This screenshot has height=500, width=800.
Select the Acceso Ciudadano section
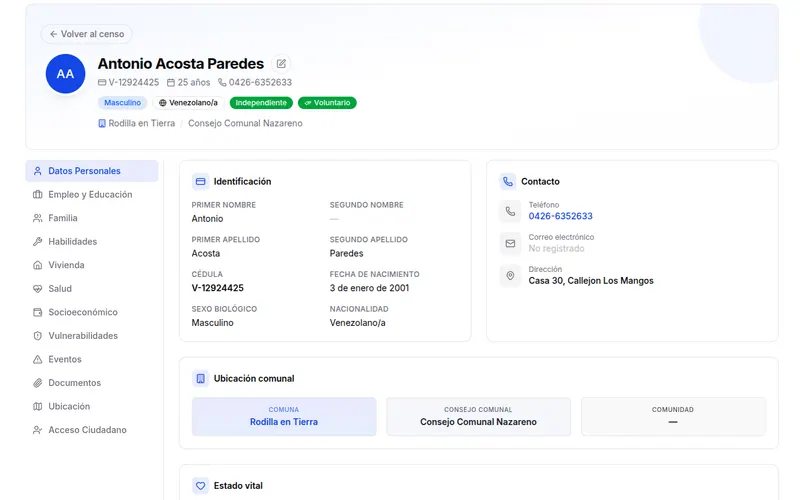(92, 430)
